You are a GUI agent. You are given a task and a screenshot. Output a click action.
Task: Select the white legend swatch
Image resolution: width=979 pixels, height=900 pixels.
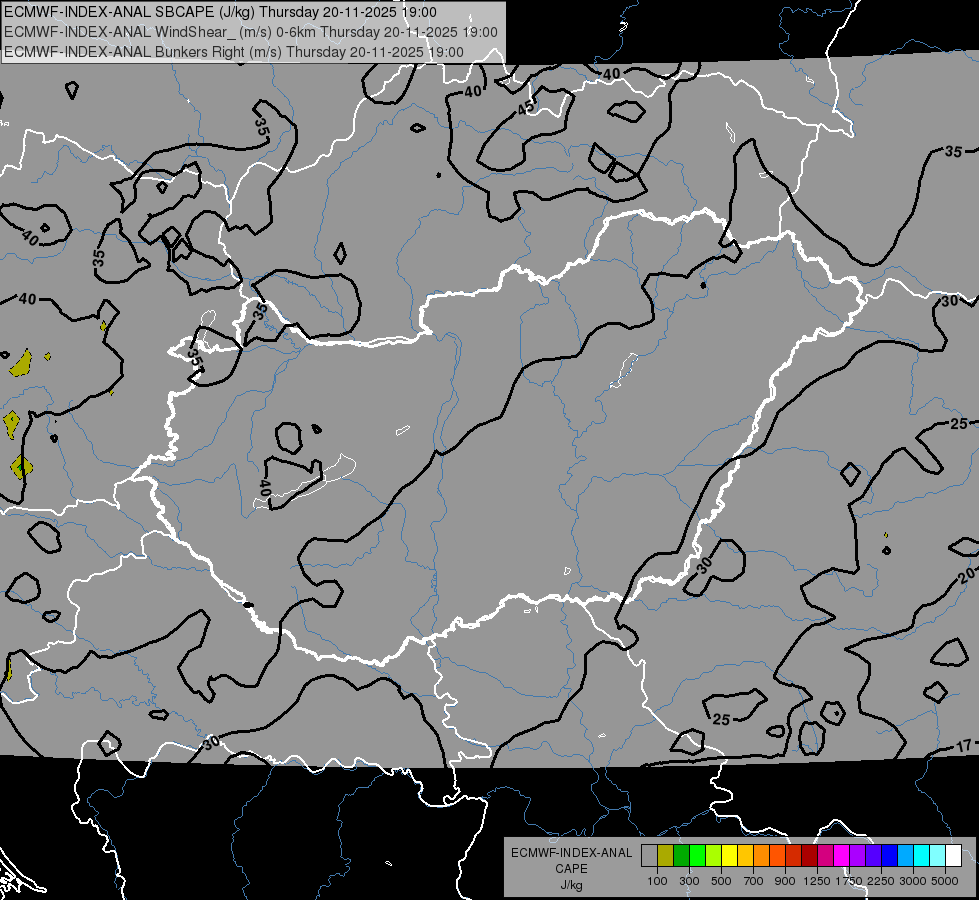(x=953, y=856)
